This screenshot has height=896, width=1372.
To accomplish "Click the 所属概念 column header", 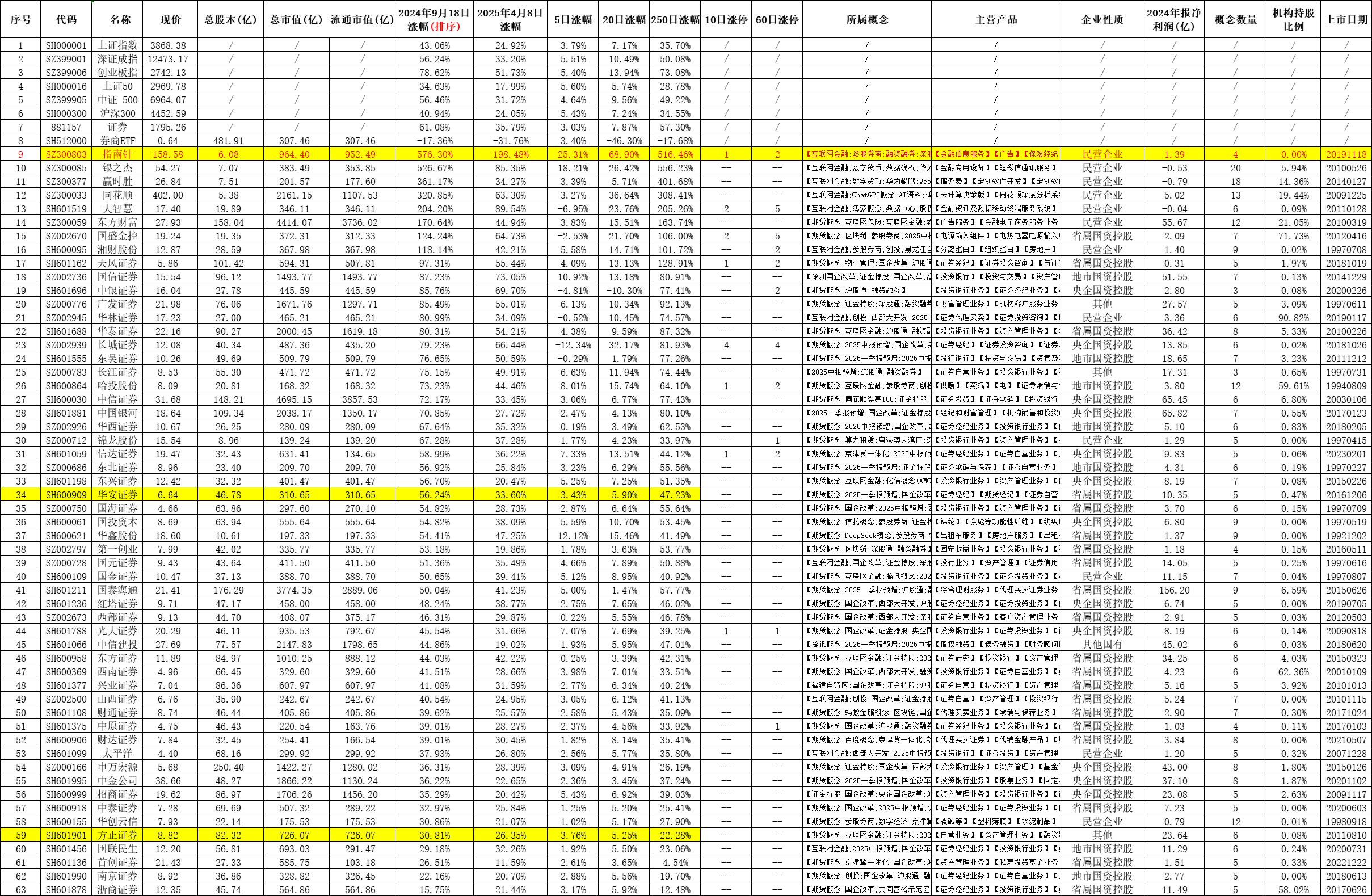I will click(866, 19).
